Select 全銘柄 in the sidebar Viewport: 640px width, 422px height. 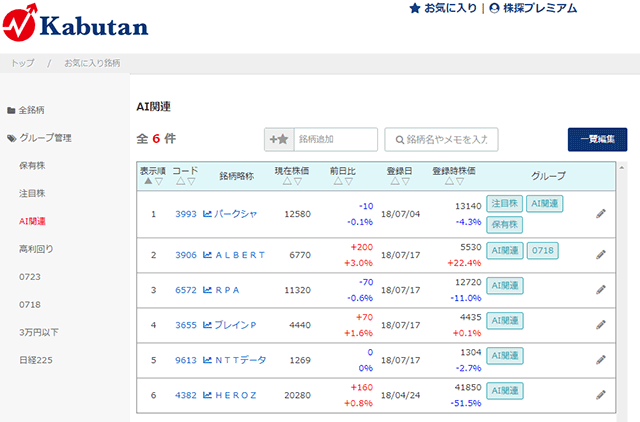26,110
